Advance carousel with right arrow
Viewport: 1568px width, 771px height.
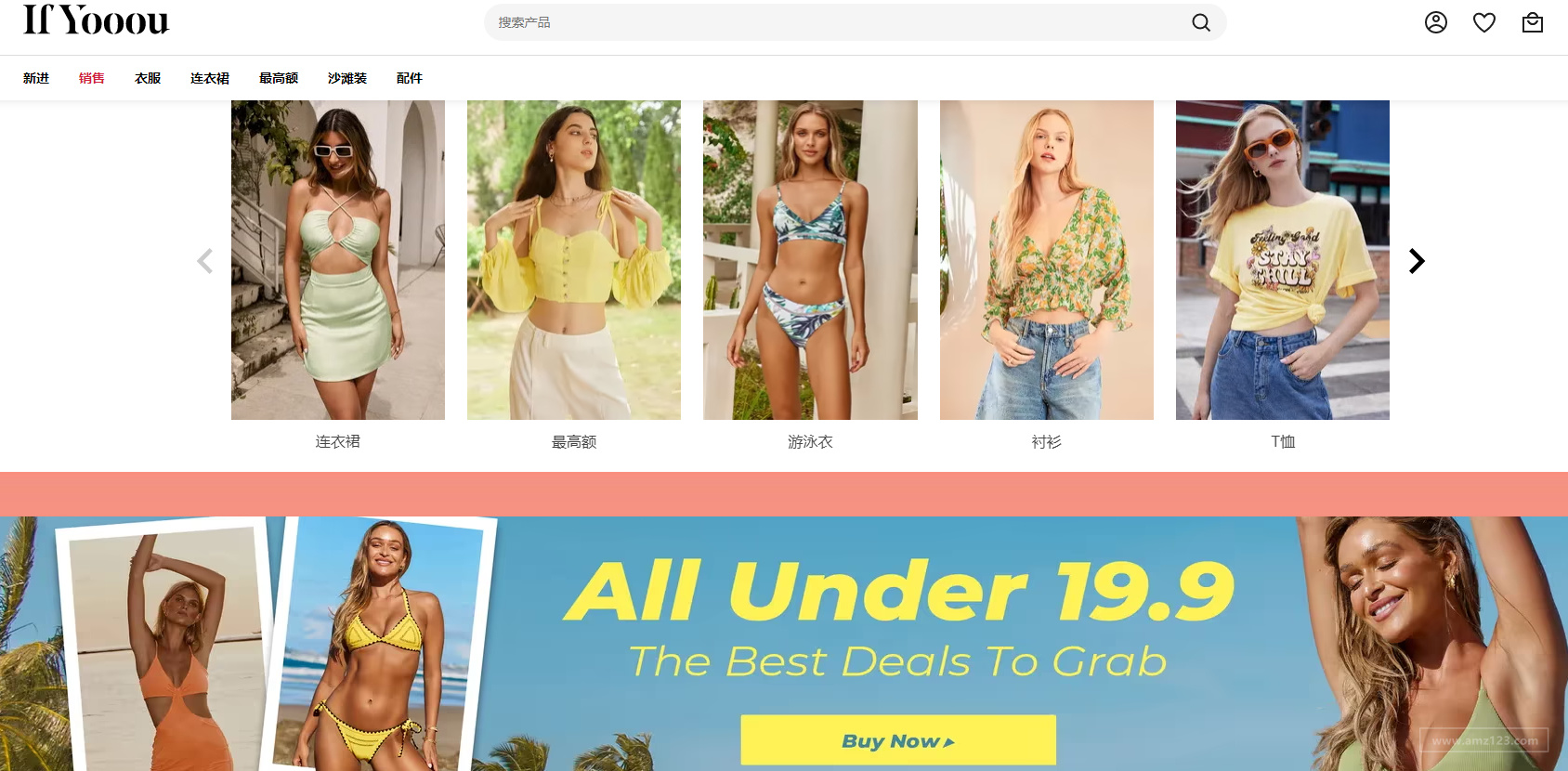point(1417,261)
